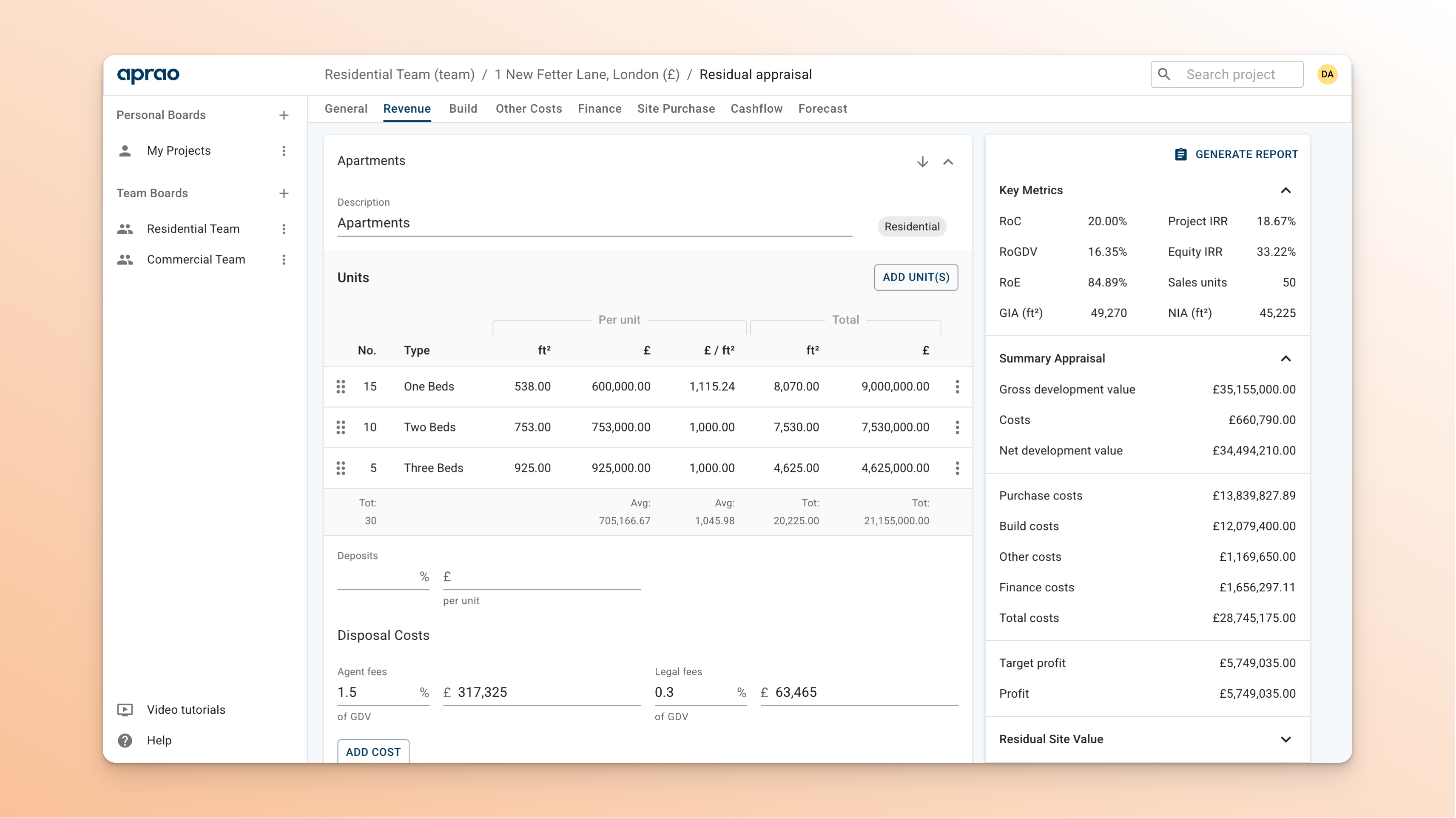Expand the Residual Site Value section
The width and height of the screenshot is (1456, 818).
tap(1286, 739)
